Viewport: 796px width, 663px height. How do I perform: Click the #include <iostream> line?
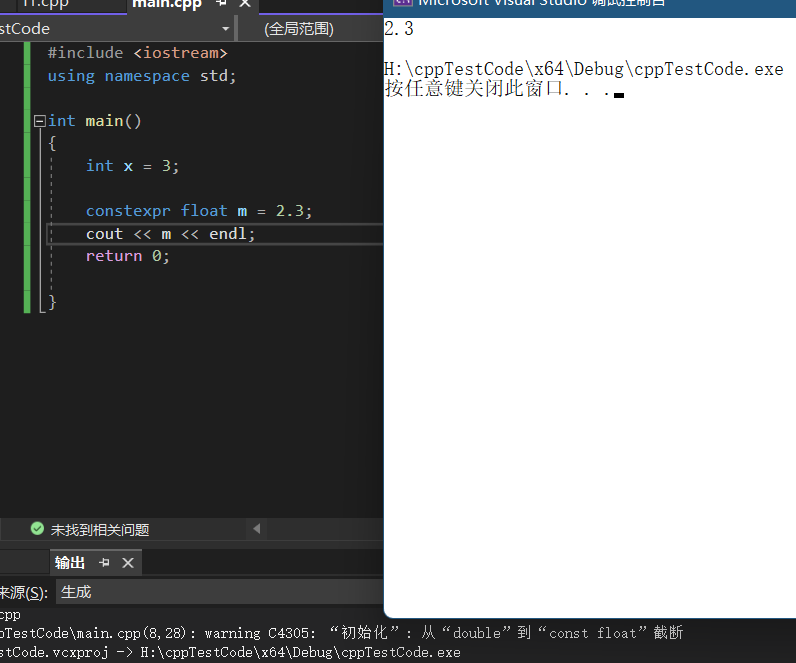coord(138,52)
